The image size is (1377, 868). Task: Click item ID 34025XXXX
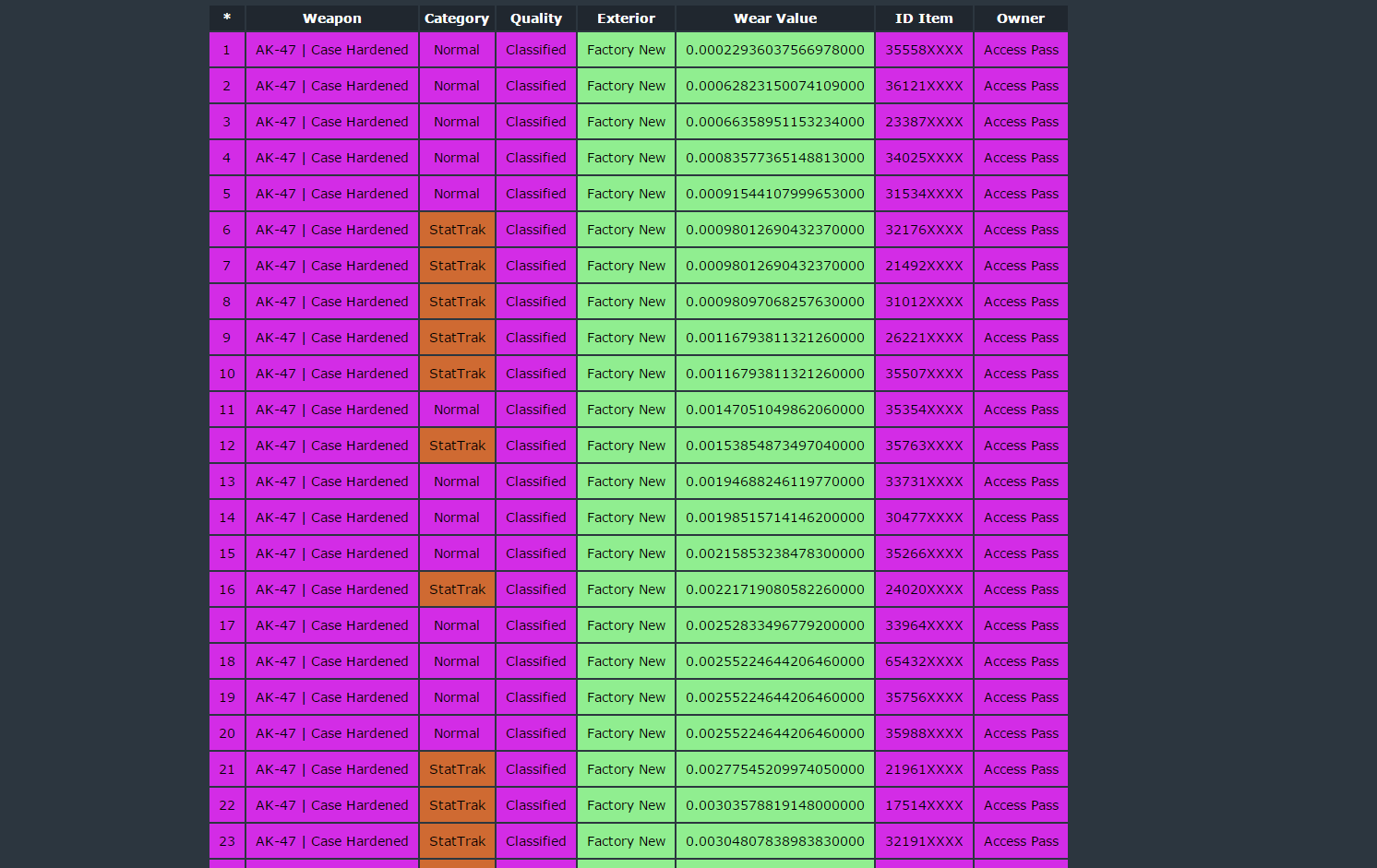point(924,158)
